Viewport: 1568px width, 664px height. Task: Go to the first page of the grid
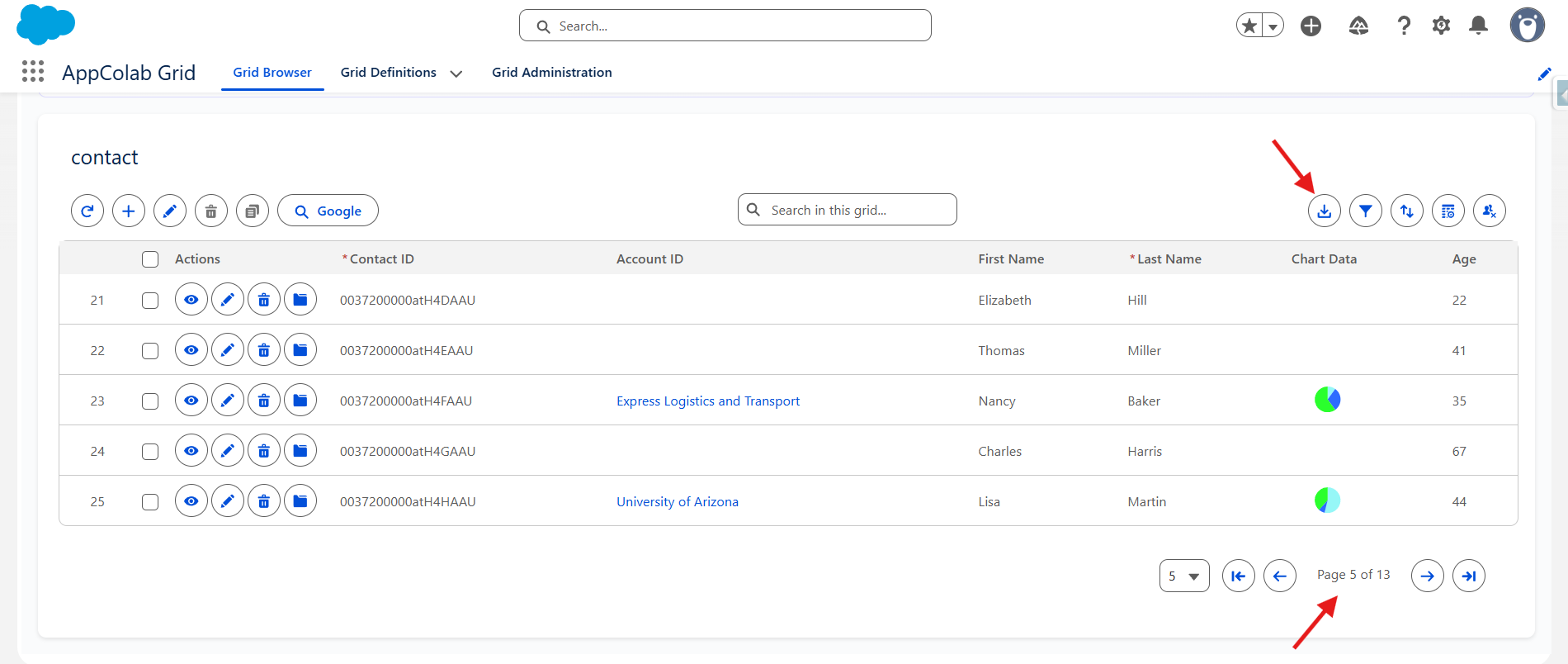click(1239, 576)
